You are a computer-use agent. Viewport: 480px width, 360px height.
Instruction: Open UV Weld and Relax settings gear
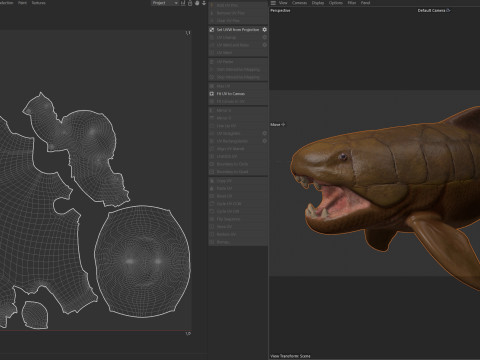pyautogui.click(x=264, y=45)
